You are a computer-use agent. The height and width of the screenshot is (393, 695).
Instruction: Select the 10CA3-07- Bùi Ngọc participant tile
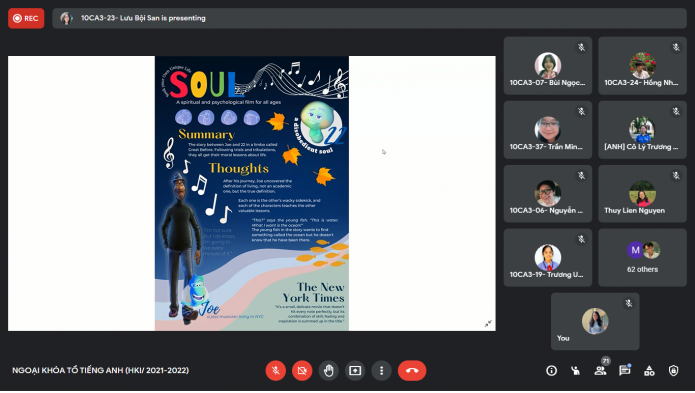click(x=548, y=66)
